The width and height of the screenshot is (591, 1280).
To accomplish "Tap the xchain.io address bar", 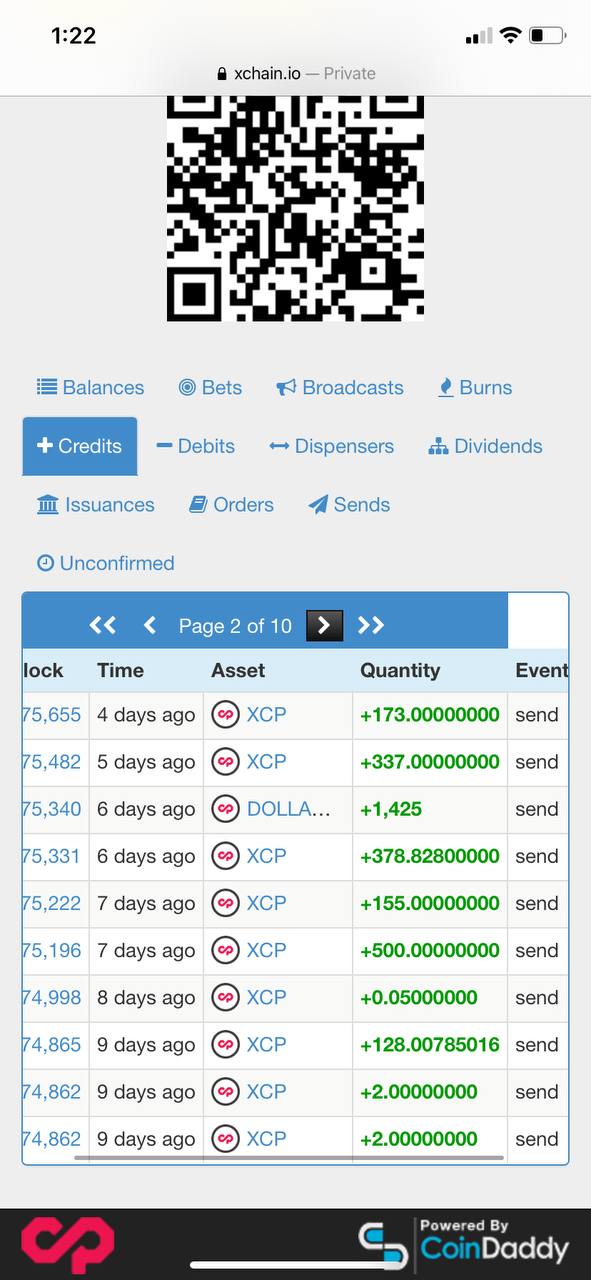I will [x=295, y=73].
